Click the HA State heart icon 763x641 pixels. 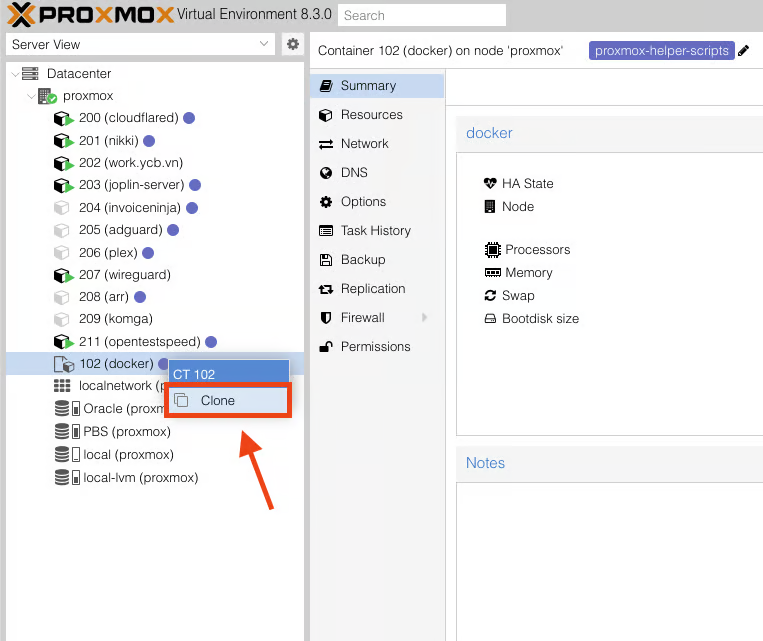pos(490,183)
